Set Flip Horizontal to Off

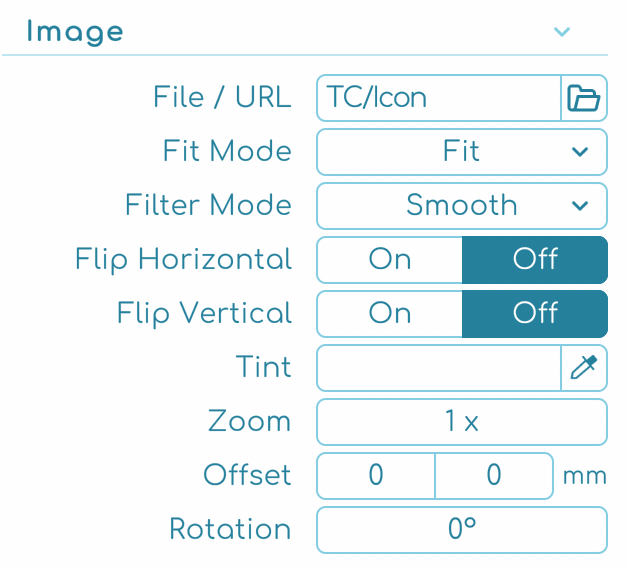tap(534, 260)
